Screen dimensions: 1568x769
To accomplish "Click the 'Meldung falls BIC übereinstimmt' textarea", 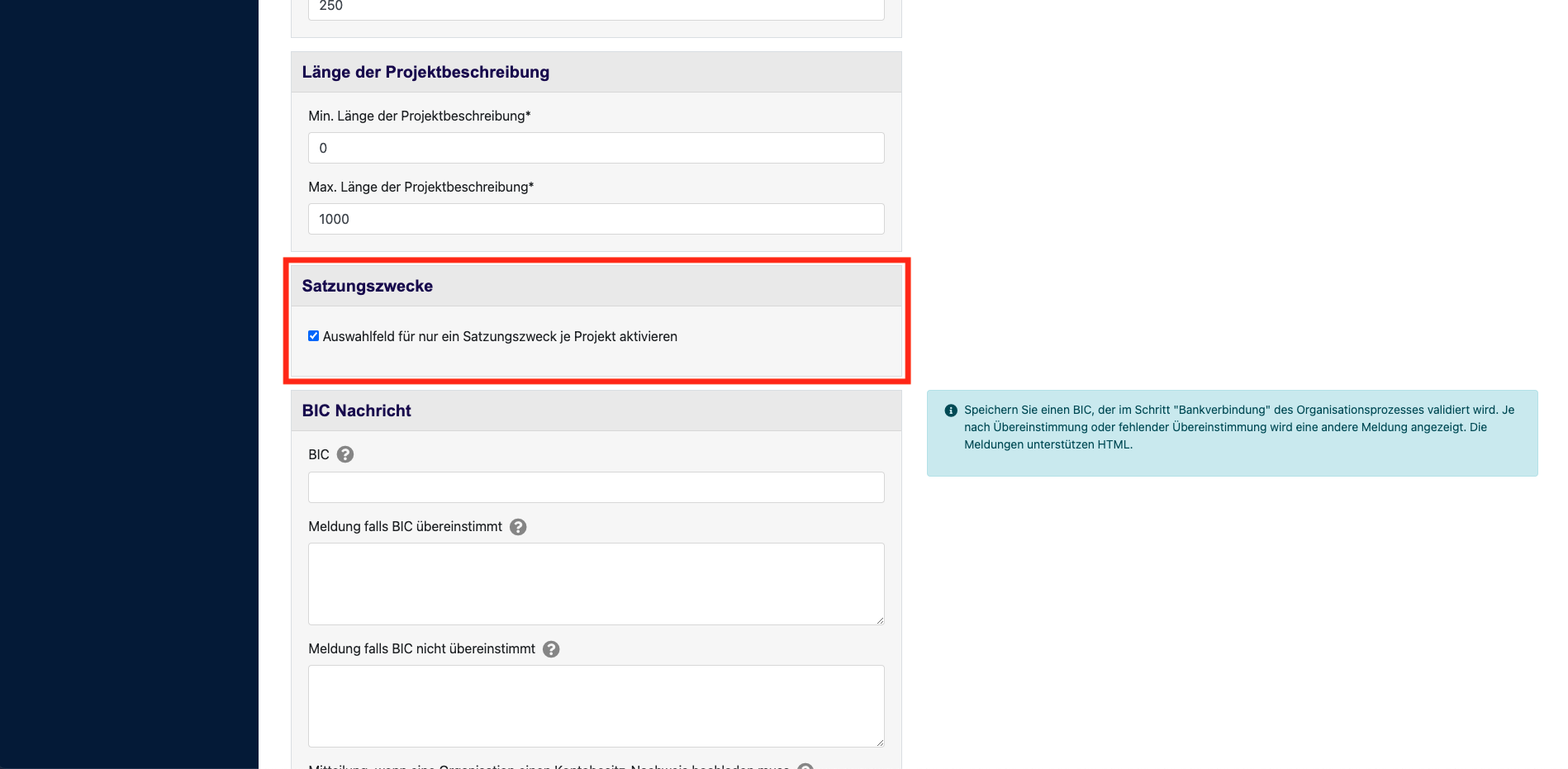I will tap(596, 583).
